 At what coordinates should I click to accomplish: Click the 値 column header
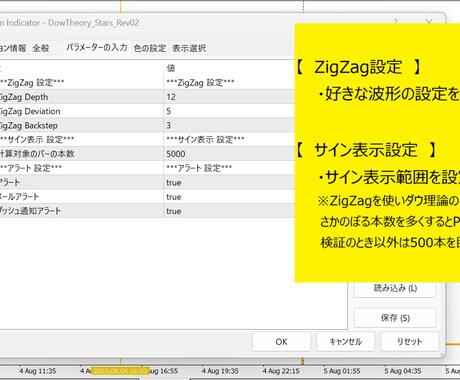pos(171,68)
